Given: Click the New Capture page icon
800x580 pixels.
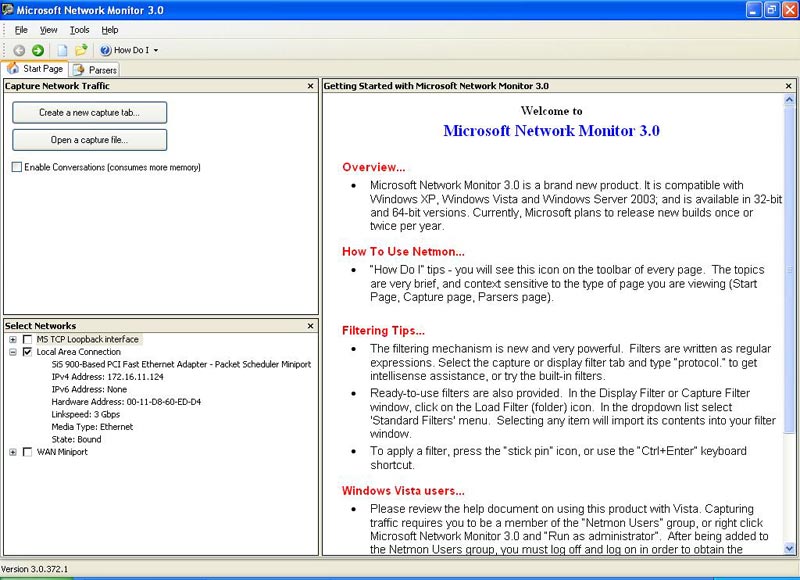Looking at the screenshot, I should click(x=62, y=50).
